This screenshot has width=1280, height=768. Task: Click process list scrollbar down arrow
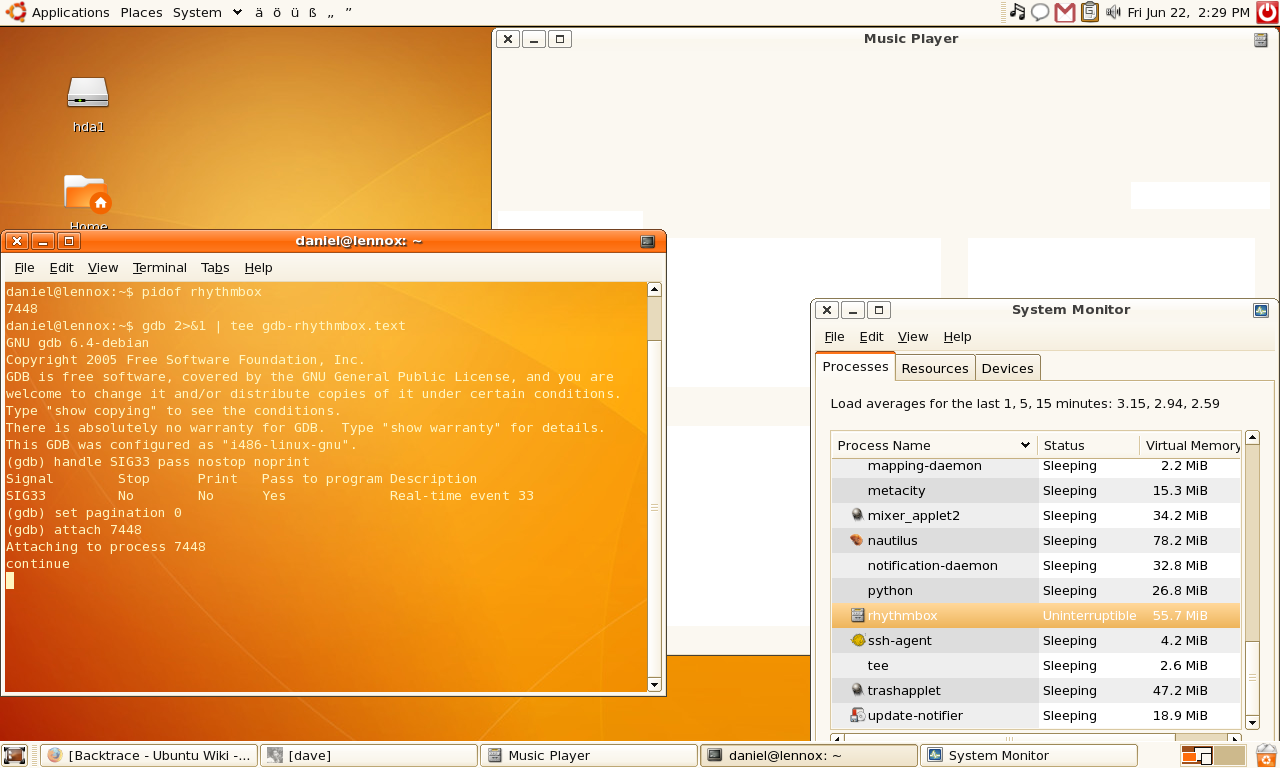coord(1252,722)
